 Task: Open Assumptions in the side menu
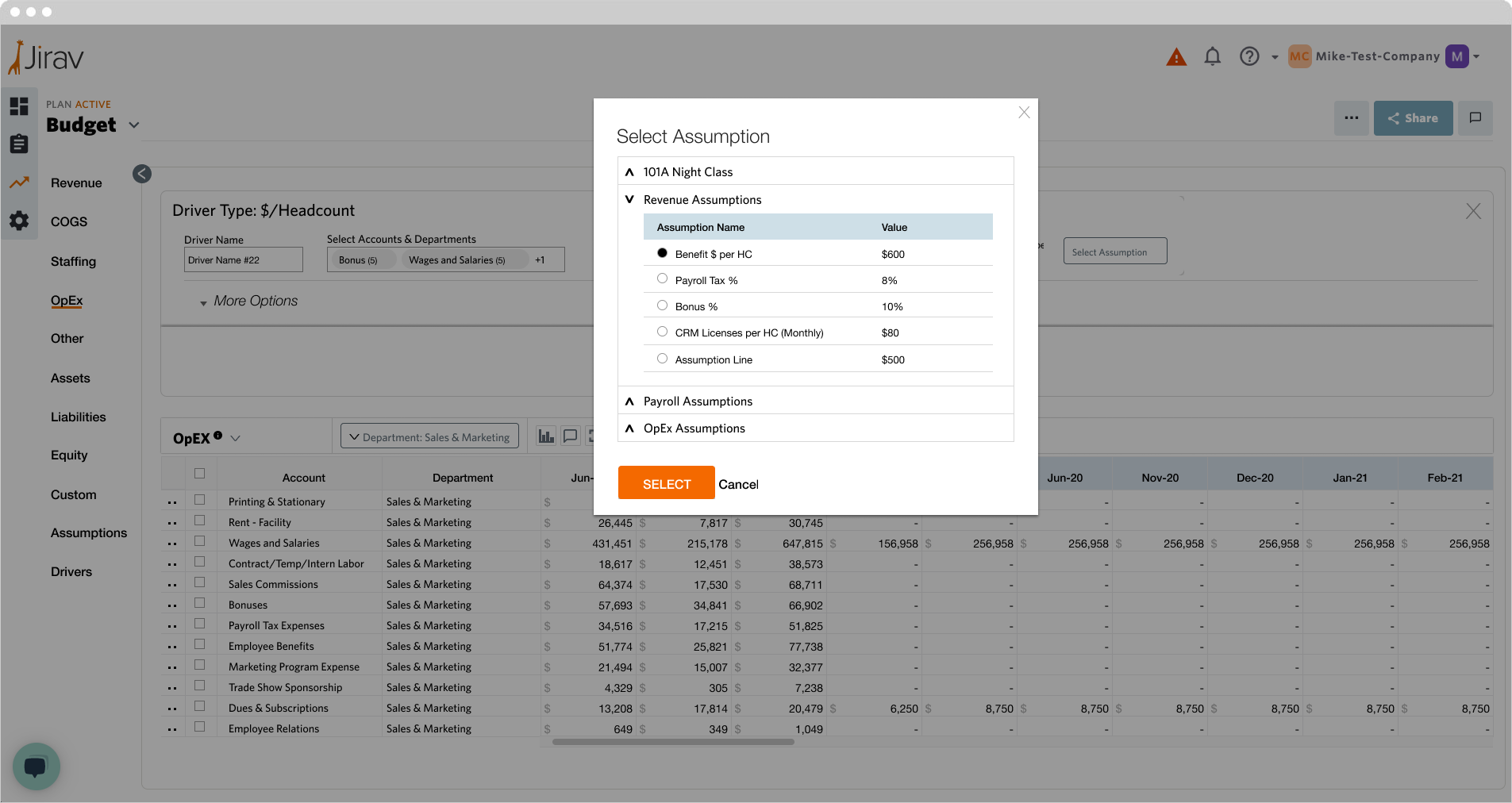coord(88,533)
